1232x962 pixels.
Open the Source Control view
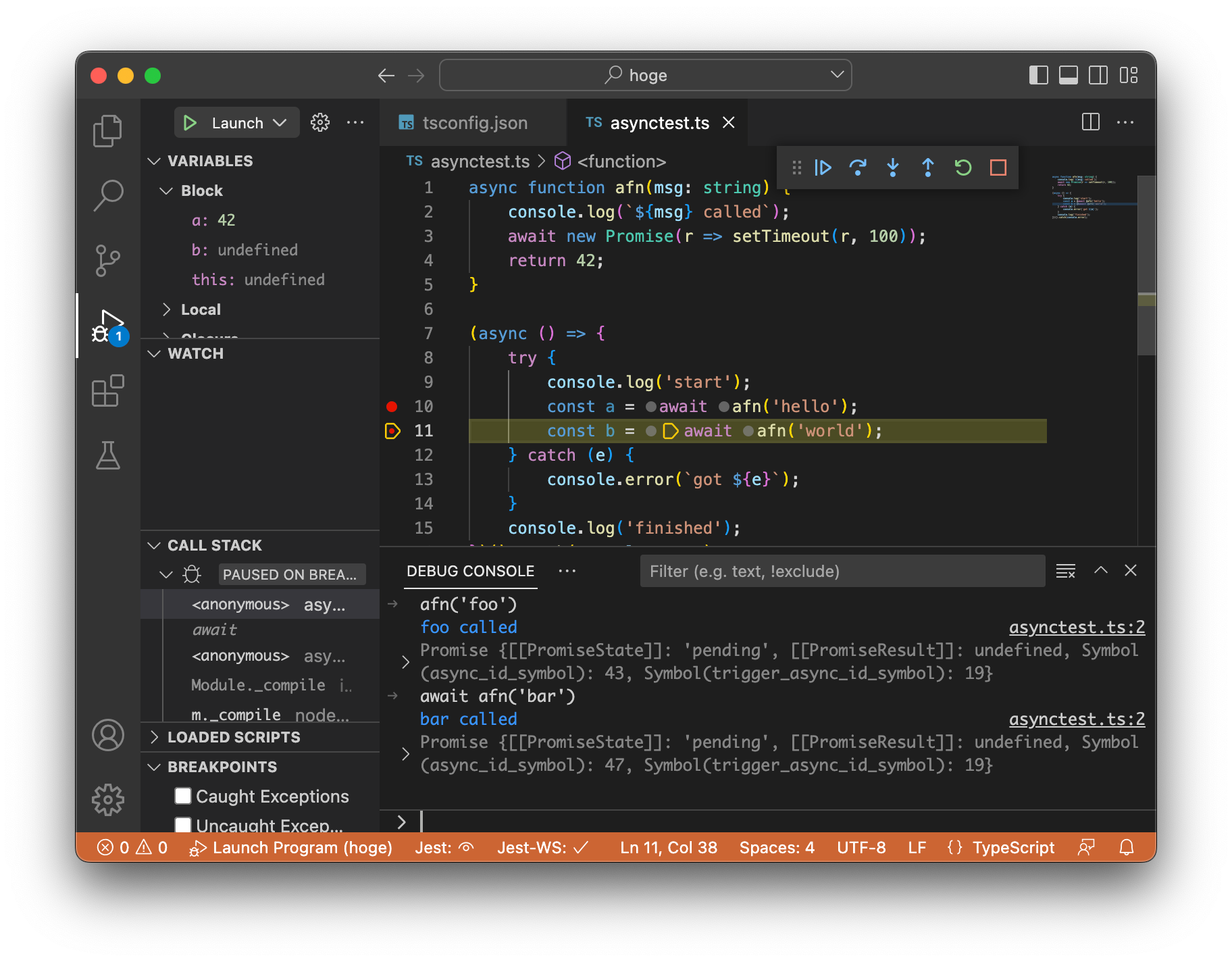pos(108,261)
